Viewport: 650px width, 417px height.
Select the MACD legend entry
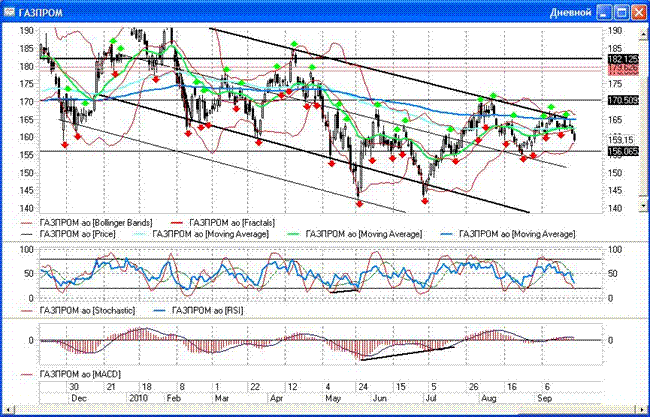click(x=71, y=374)
